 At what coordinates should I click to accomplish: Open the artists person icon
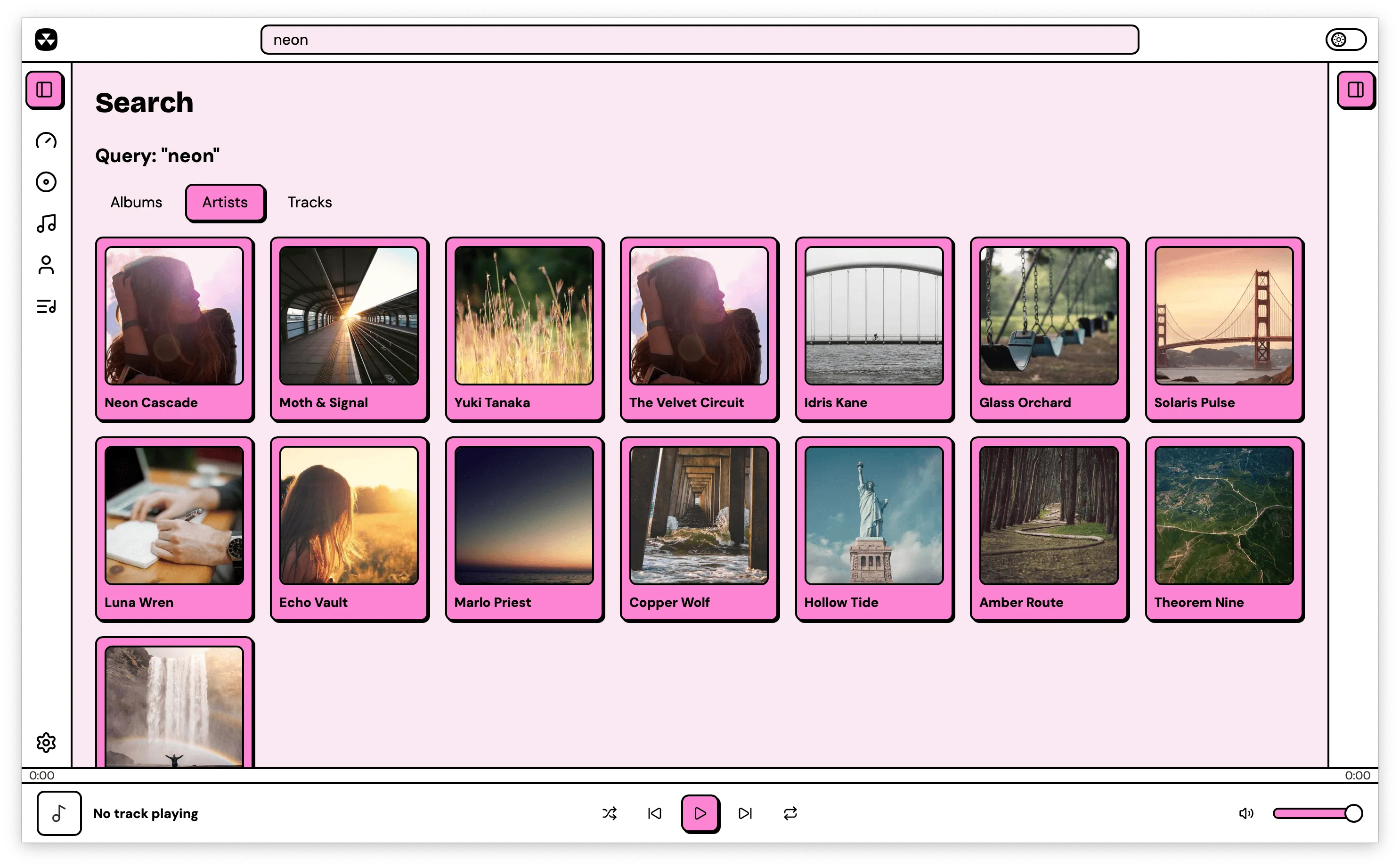tap(46, 265)
